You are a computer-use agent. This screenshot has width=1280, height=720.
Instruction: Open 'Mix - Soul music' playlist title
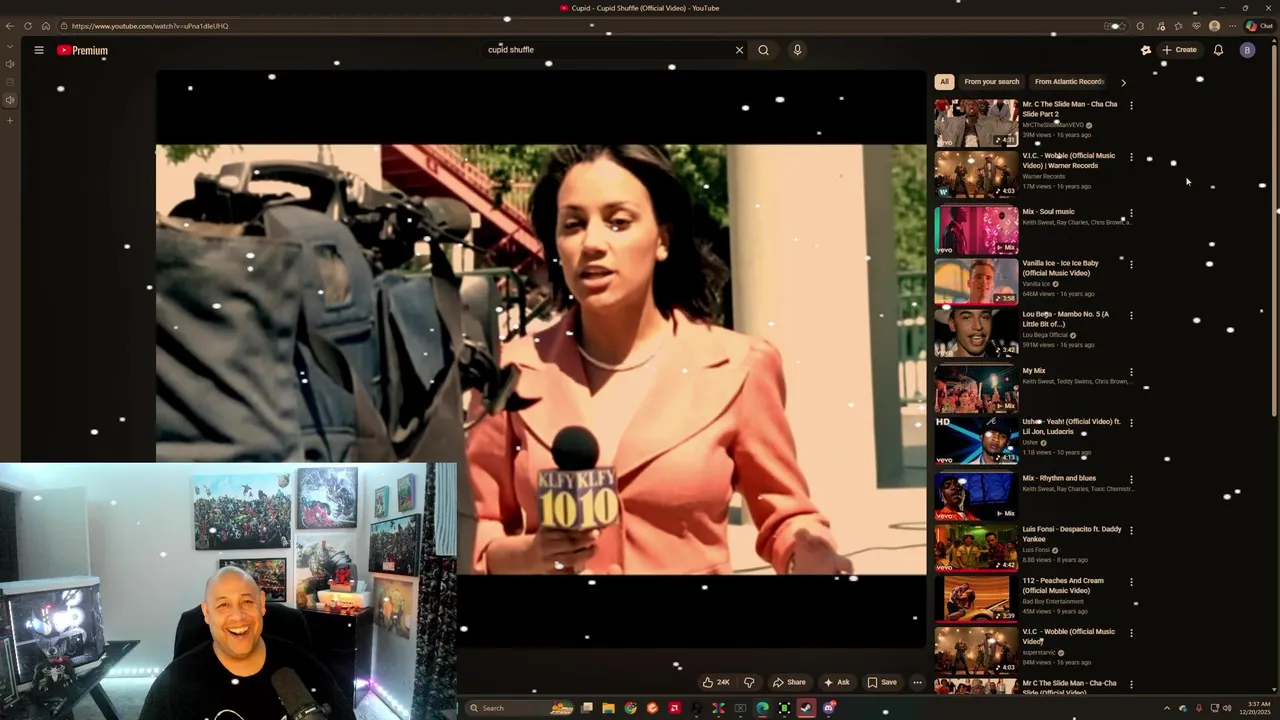pyautogui.click(x=1048, y=212)
